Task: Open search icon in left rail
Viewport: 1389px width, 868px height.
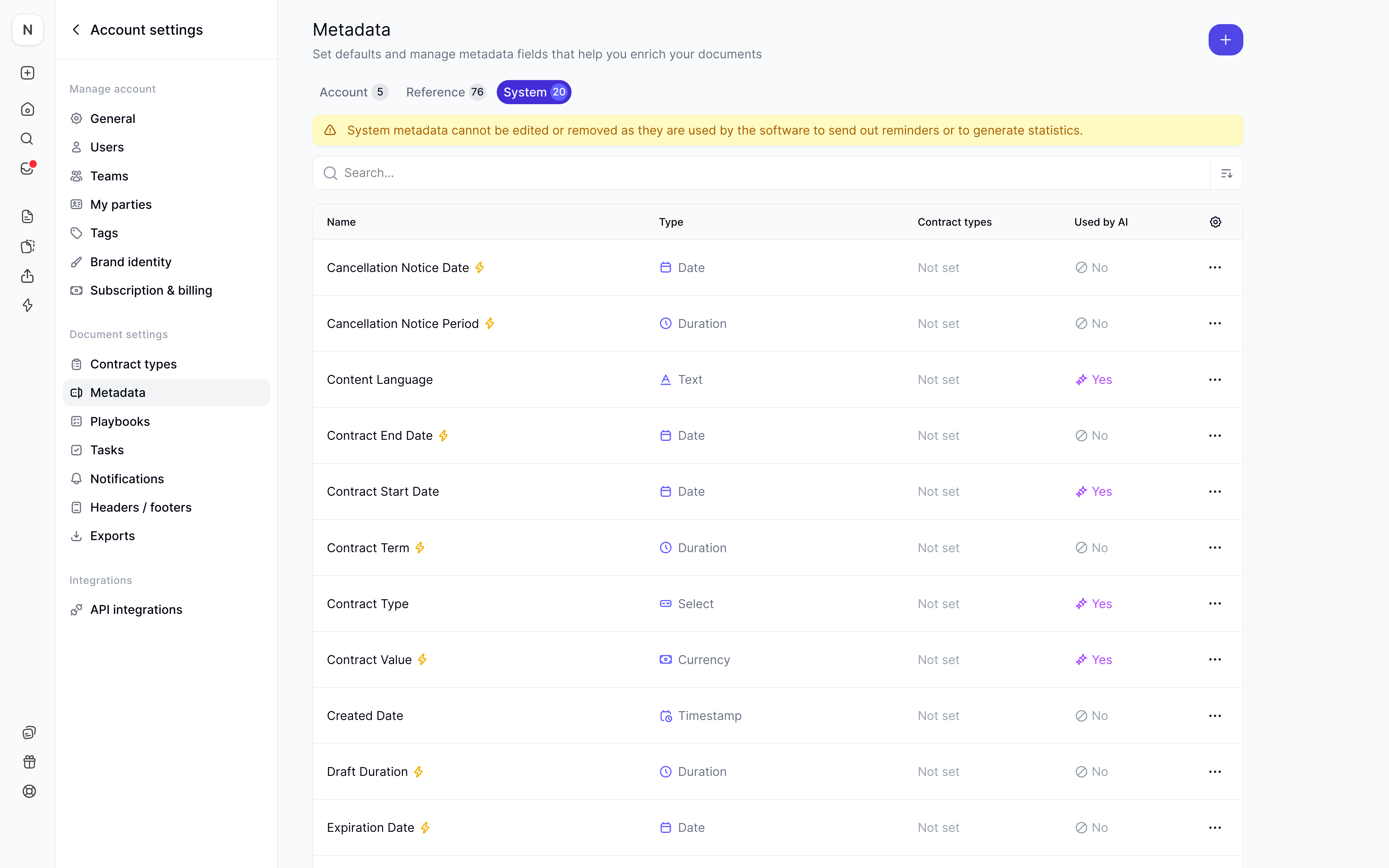Action: pos(27,139)
